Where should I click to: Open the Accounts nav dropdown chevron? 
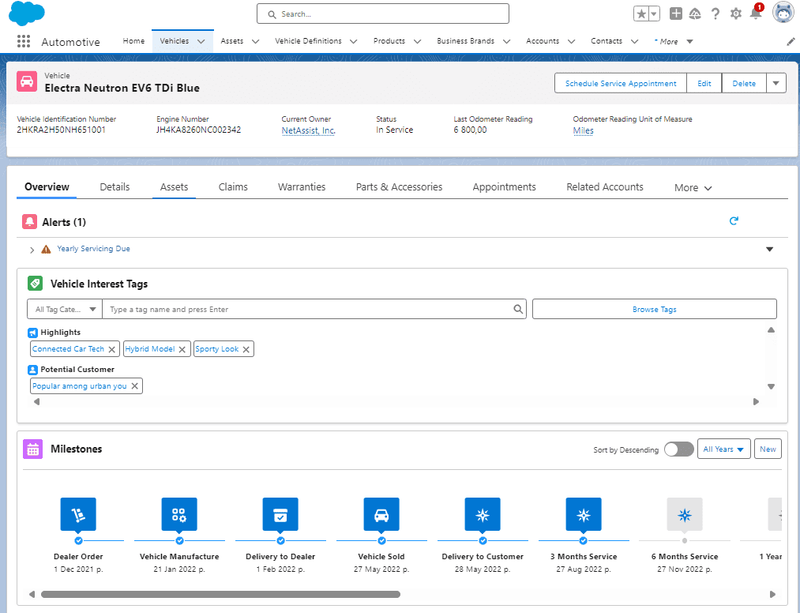point(571,41)
